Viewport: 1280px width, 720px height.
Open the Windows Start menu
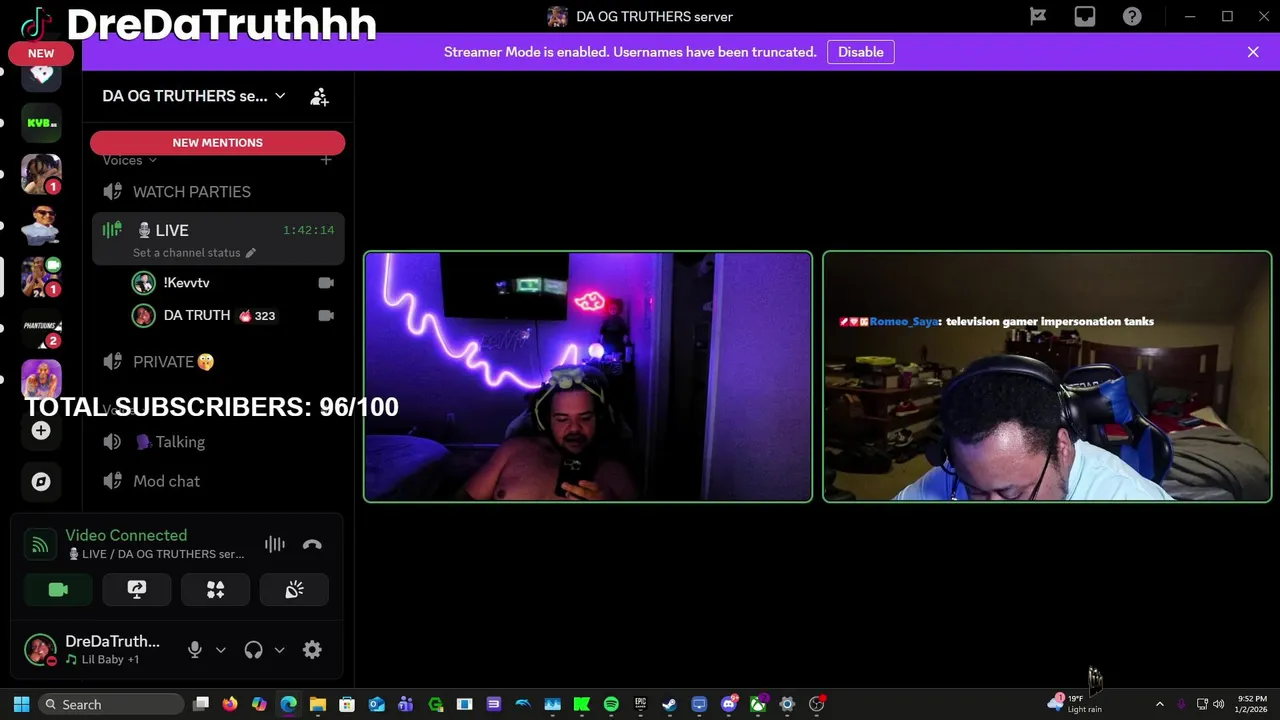click(x=21, y=704)
